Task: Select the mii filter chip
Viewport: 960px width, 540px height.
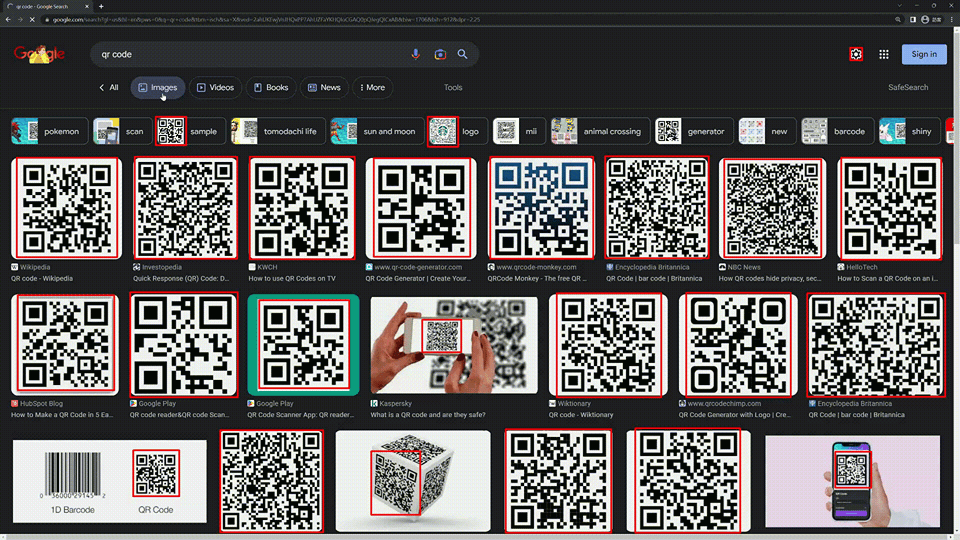Action: [x=519, y=131]
